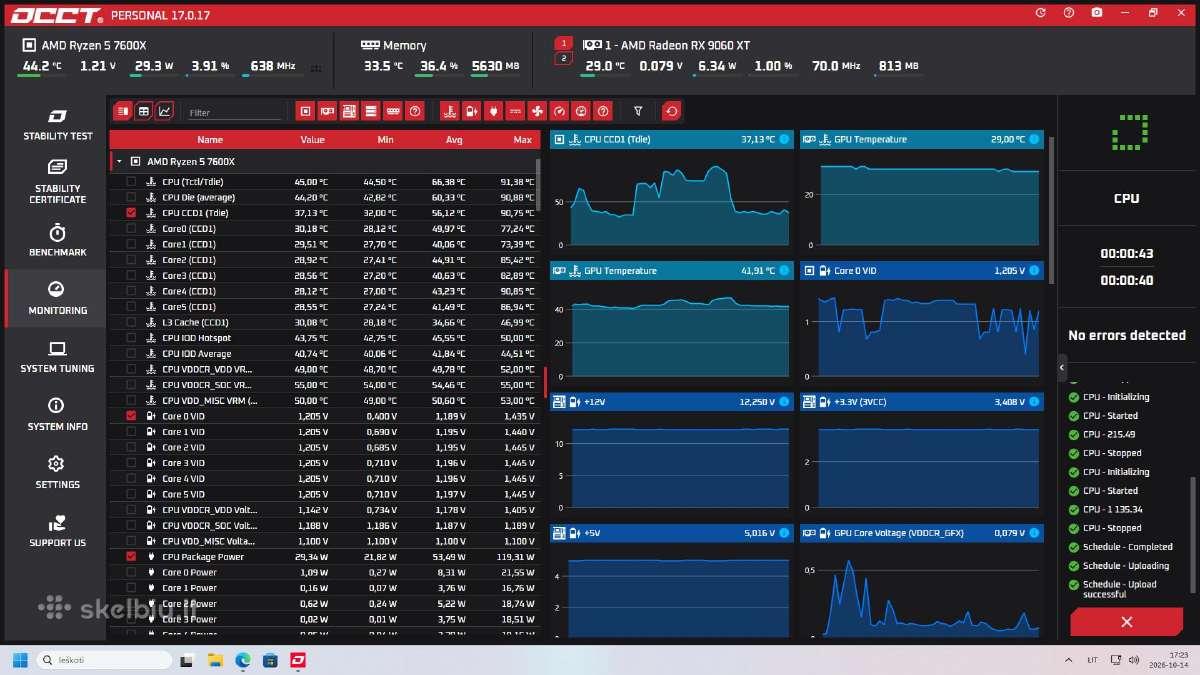Show only voltage sensors
The width and height of the screenshot is (1200, 675).
coord(471,111)
